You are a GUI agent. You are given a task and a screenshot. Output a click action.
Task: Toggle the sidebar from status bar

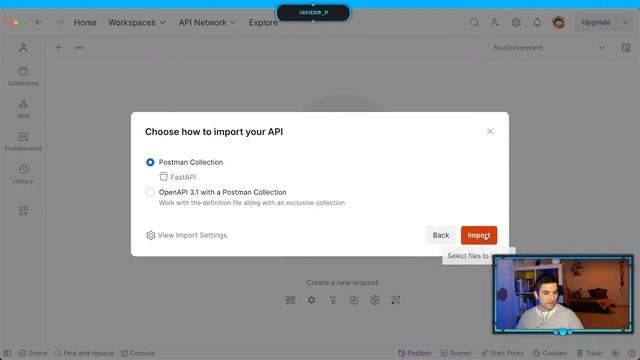tap(7, 353)
